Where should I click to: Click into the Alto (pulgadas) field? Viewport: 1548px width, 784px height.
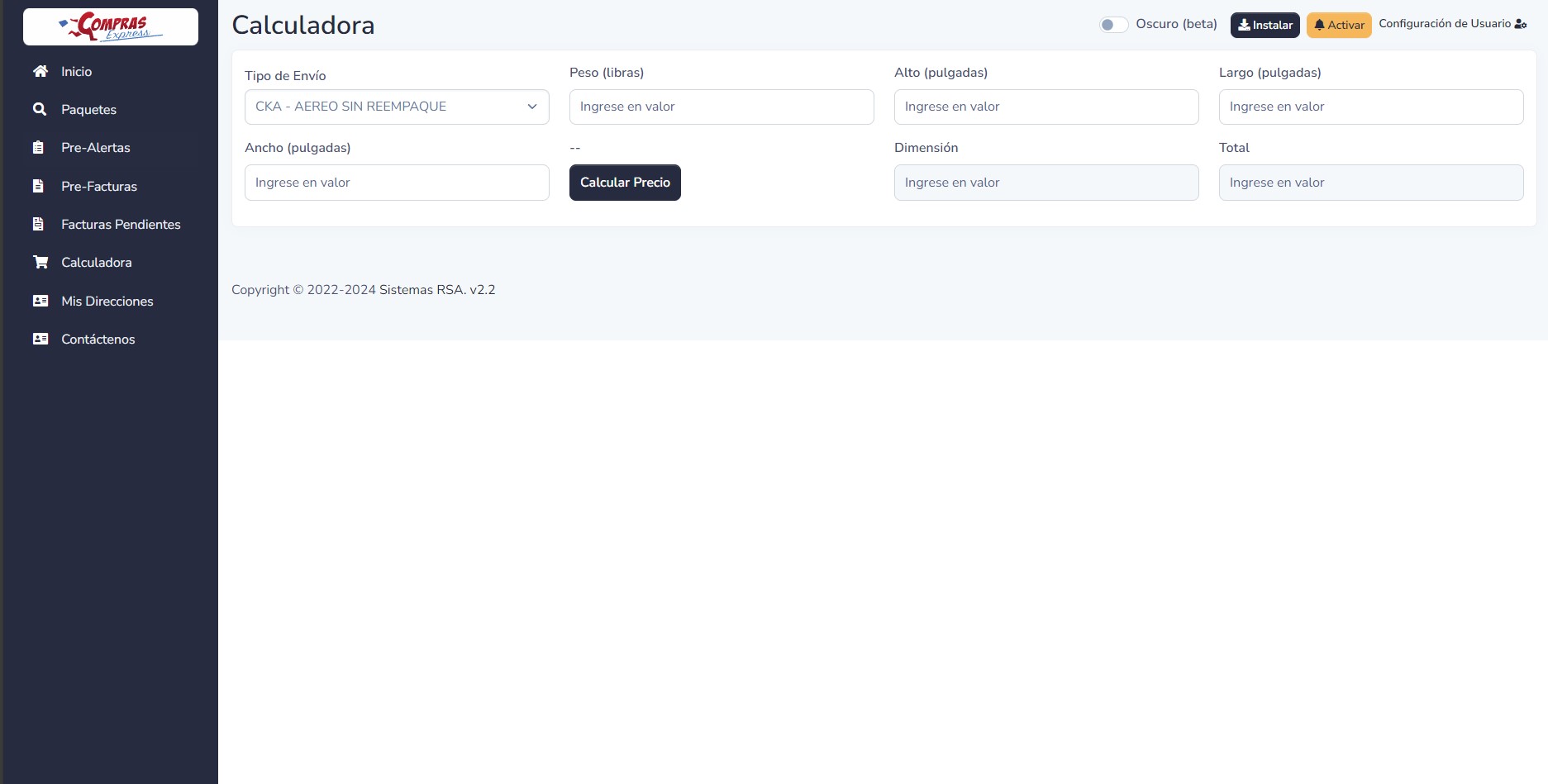(x=1045, y=107)
